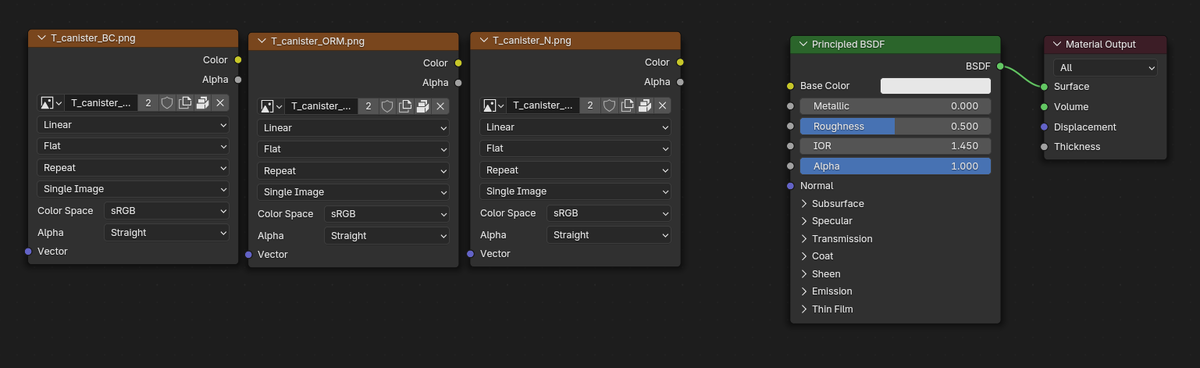Viewport: 1200px width, 368px height.
Task: Open sRGB Color Space dropdown in T_canister_ORM.png node
Action: click(x=387, y=214)
